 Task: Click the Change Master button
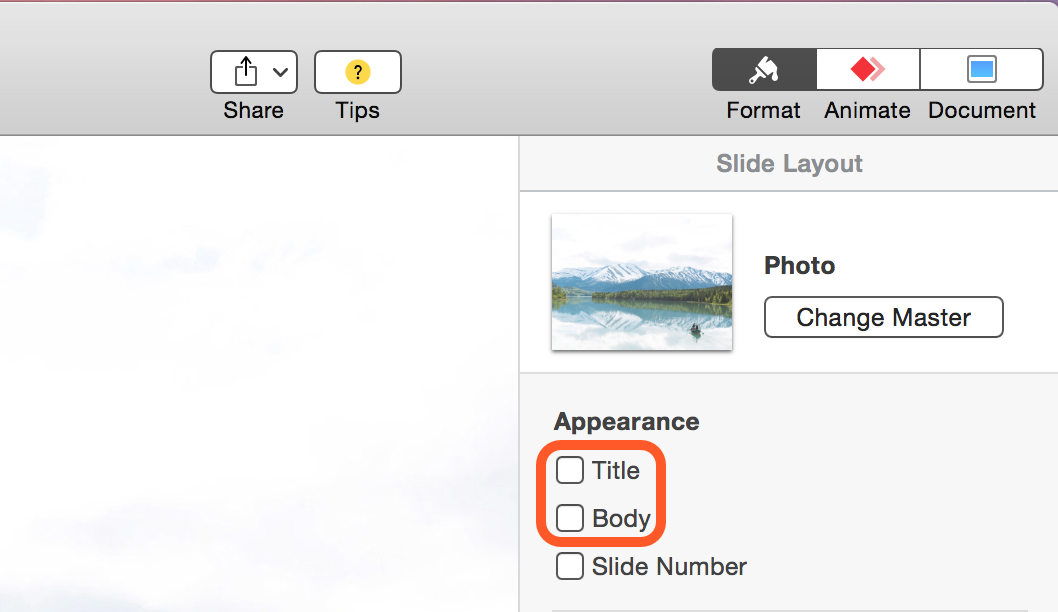(x=883, y=317)
